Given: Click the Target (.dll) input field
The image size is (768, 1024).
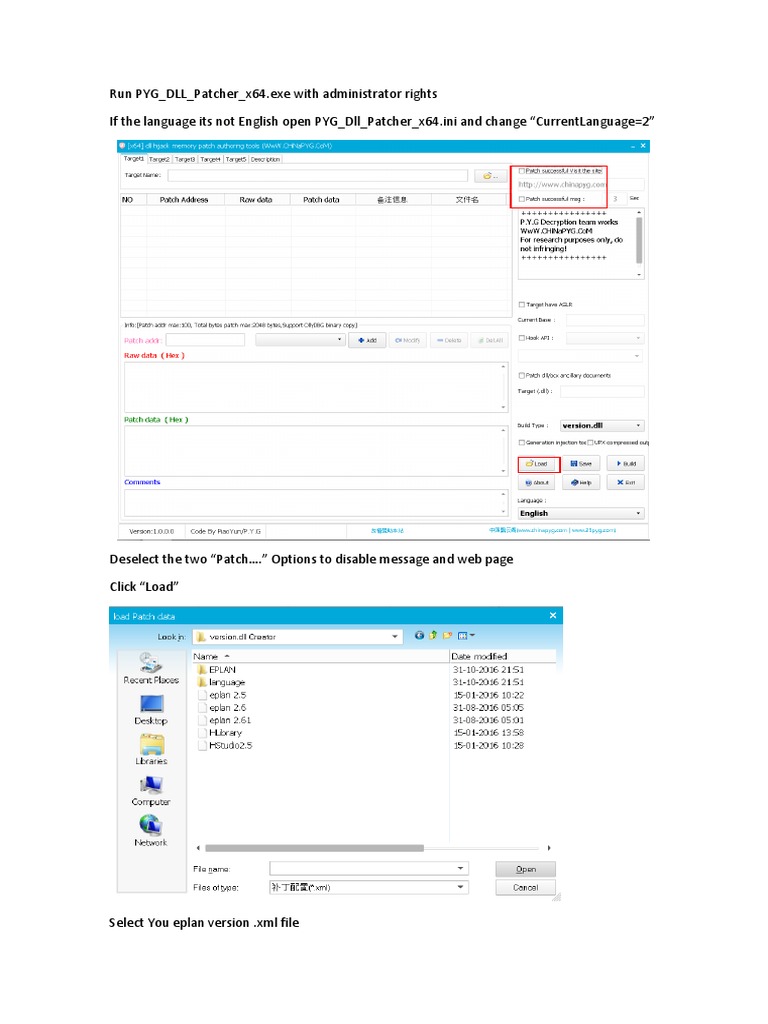Looking at the screenshot, I should coord(602,391).
